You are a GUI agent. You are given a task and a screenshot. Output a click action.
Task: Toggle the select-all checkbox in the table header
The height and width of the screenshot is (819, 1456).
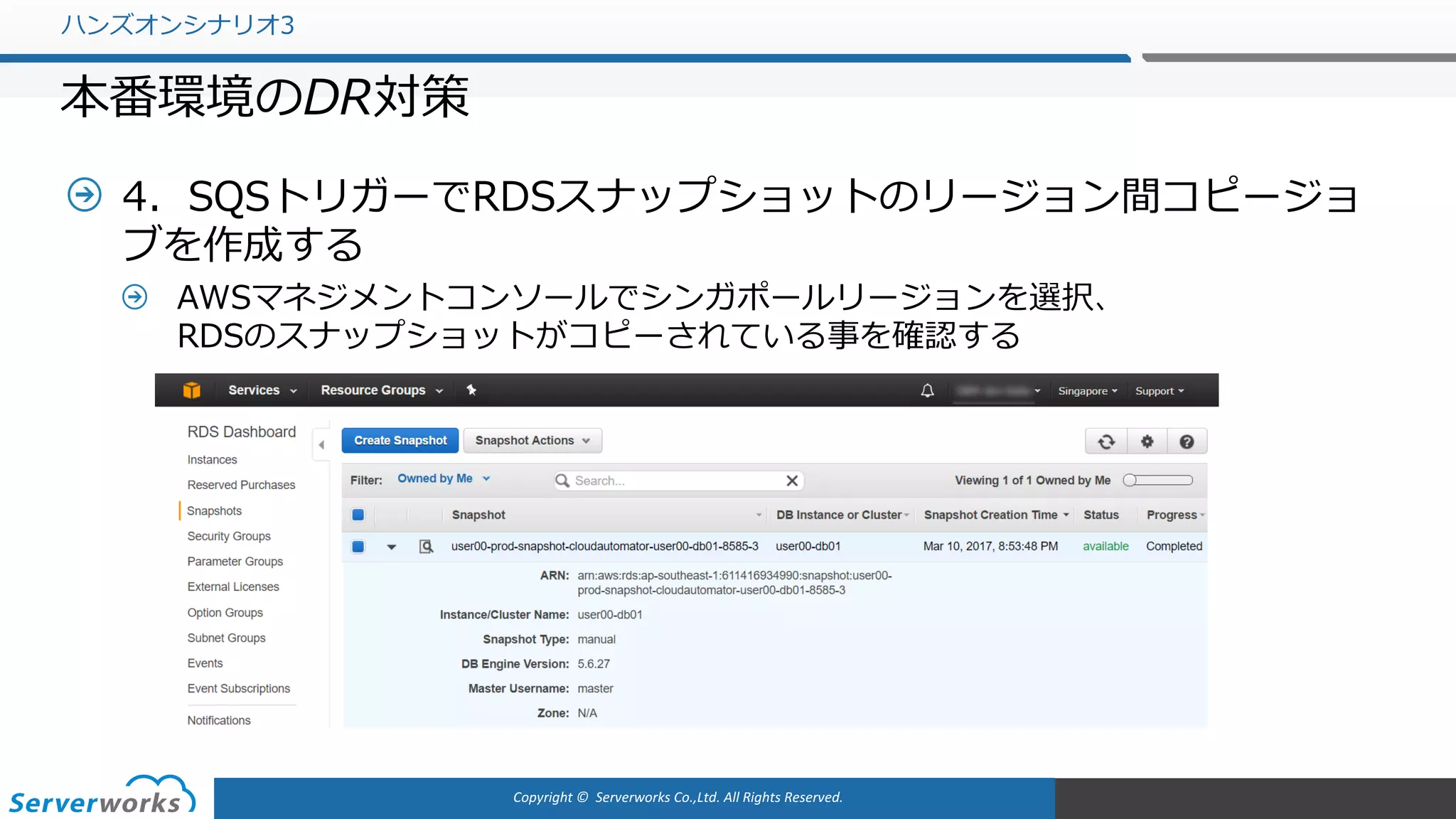[358, 515]
